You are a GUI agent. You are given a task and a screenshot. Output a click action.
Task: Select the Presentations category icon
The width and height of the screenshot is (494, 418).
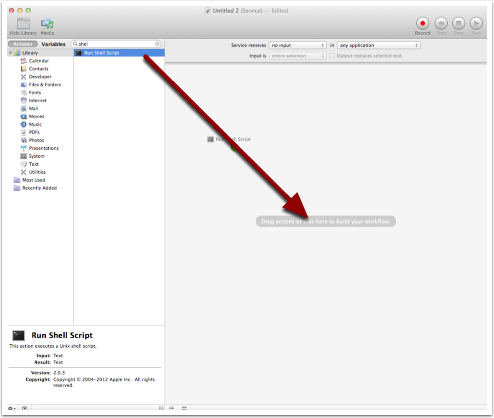tap(23, 148)
